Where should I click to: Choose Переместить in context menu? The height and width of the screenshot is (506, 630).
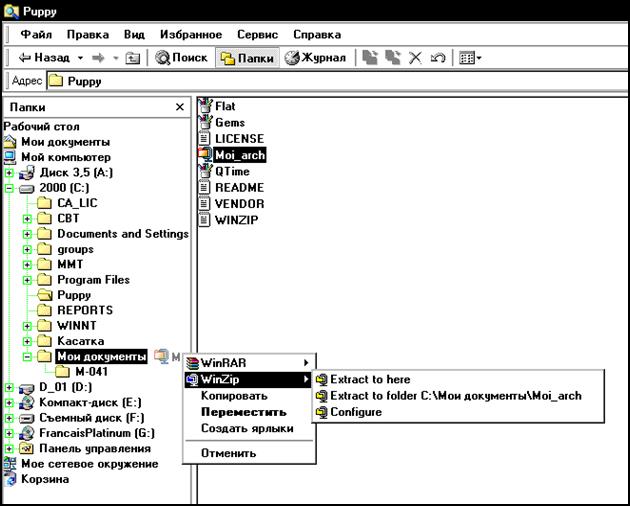(x=243, y=412)
